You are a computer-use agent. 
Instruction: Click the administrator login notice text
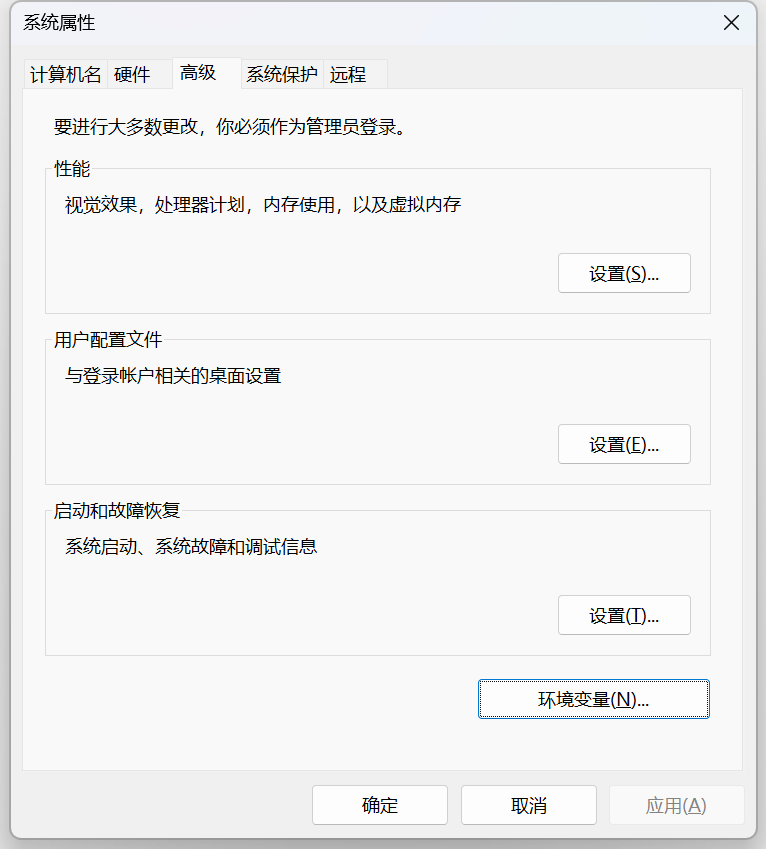point(230,127)
